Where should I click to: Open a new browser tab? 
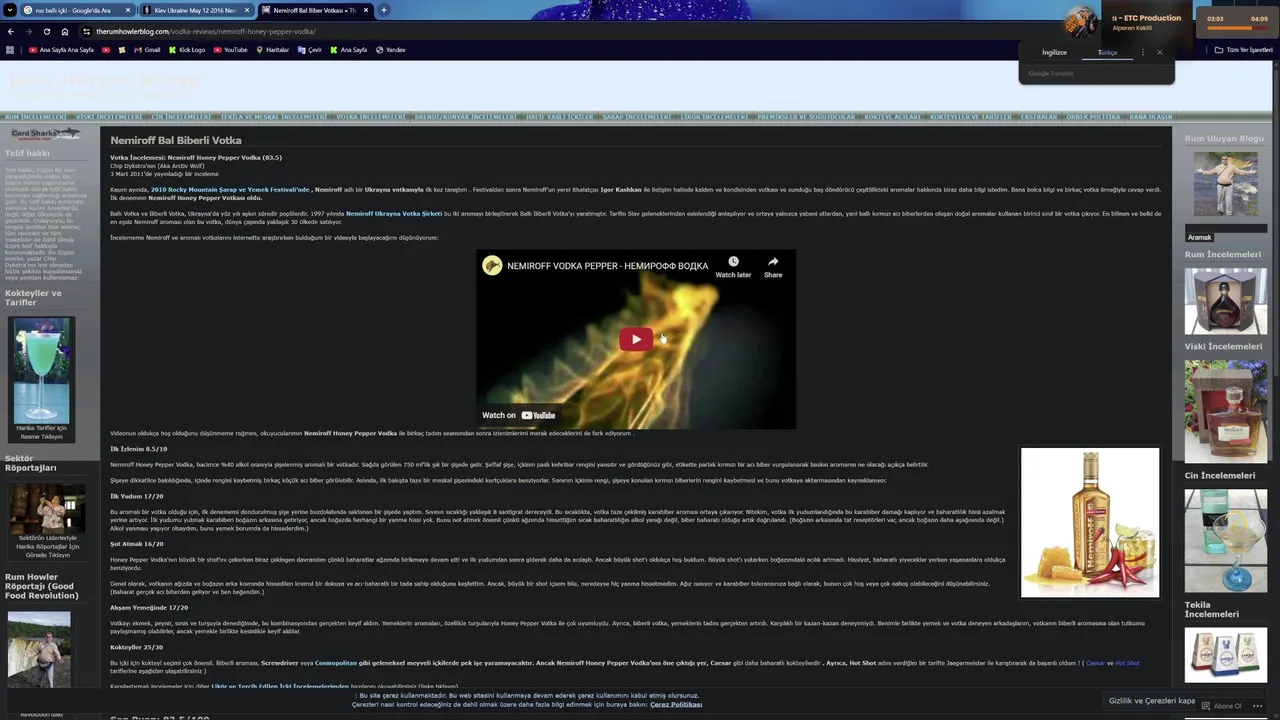click(384, 10)
